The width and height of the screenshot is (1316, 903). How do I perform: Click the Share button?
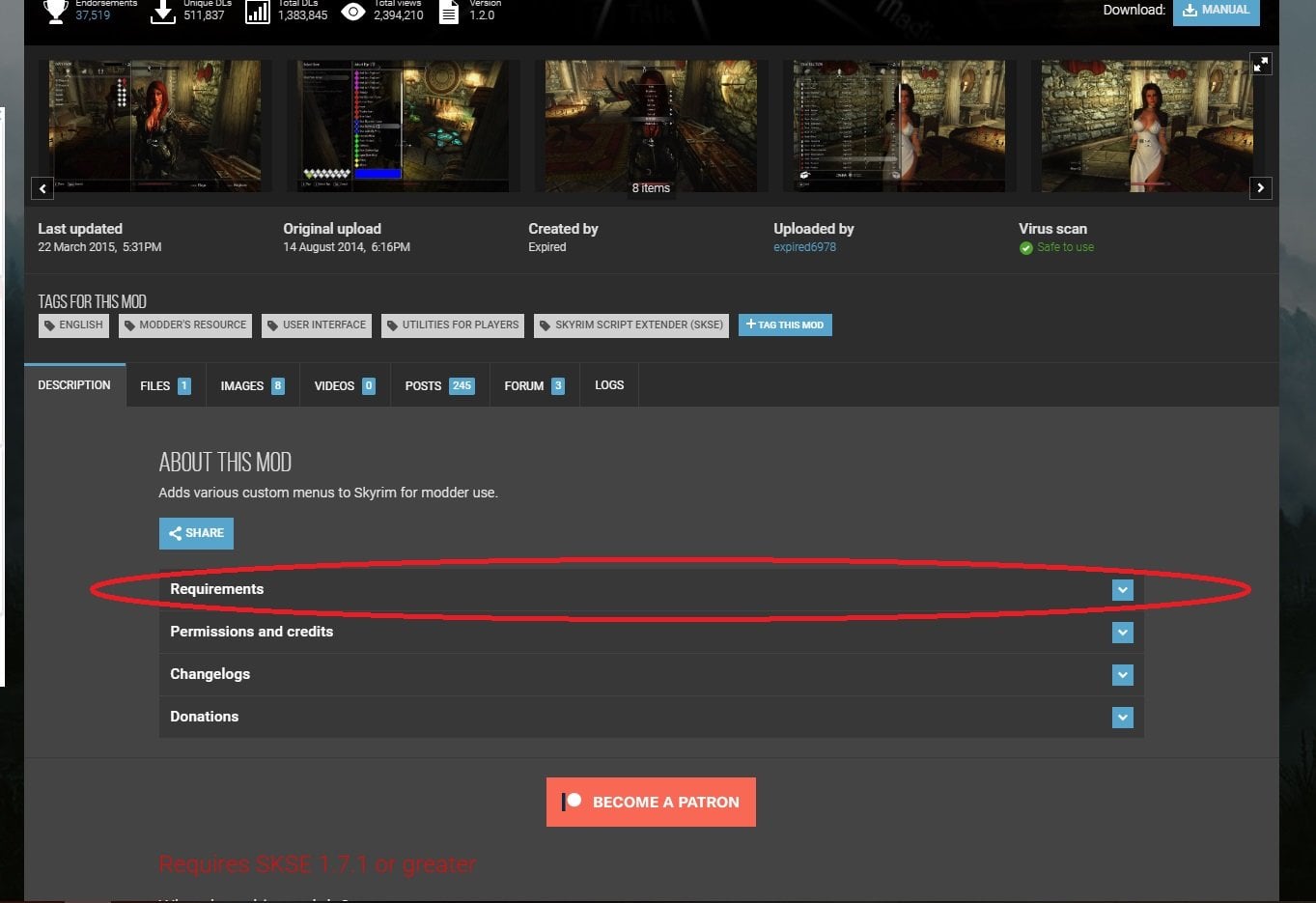click(196, 533)
